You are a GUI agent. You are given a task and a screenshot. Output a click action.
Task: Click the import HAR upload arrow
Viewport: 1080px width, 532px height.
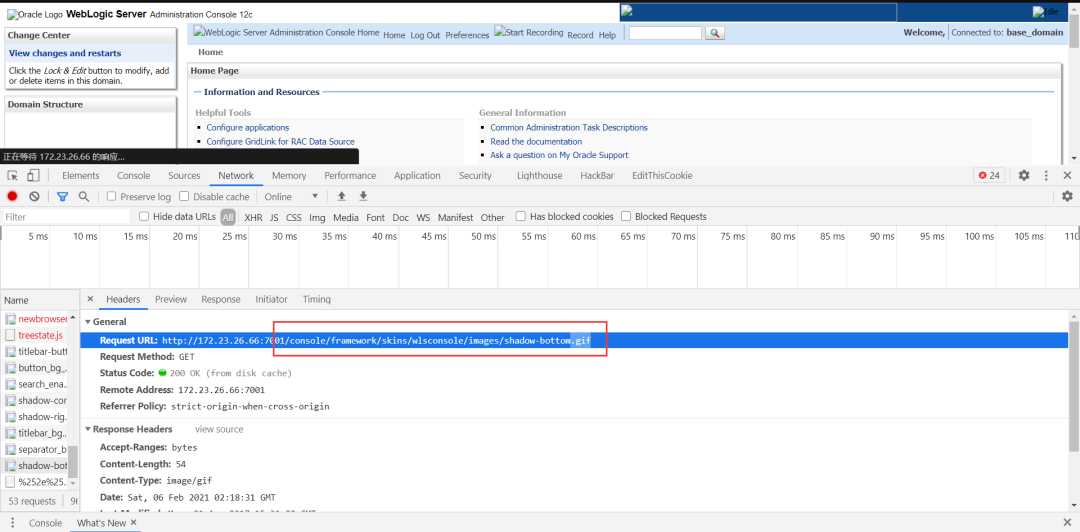pos(341,196)
